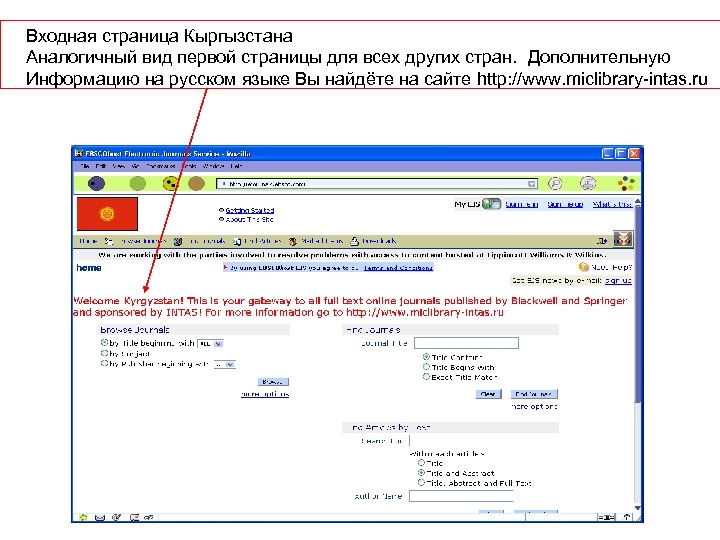The width and height of the screenshot is (720, 540).
Task: Click the vertical scrollbar of the page
Action: (x=638, y=355)
